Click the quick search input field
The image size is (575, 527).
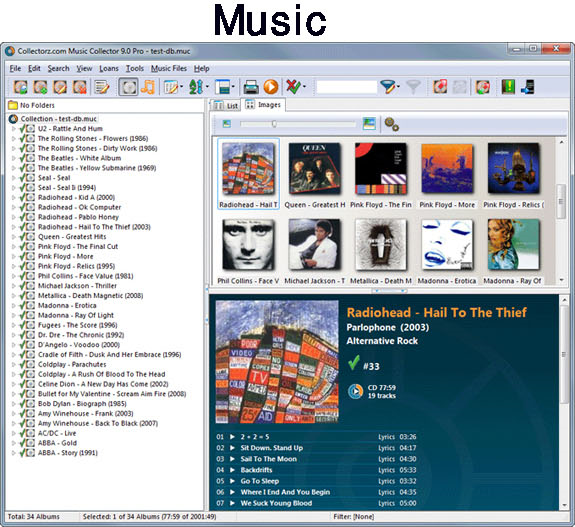347,87
